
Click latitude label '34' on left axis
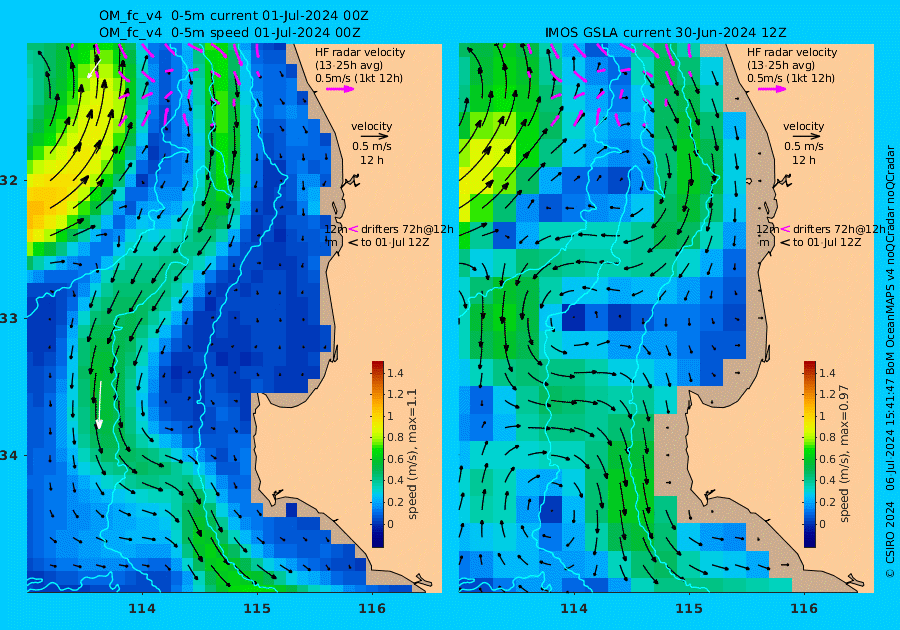pos(9,456)
